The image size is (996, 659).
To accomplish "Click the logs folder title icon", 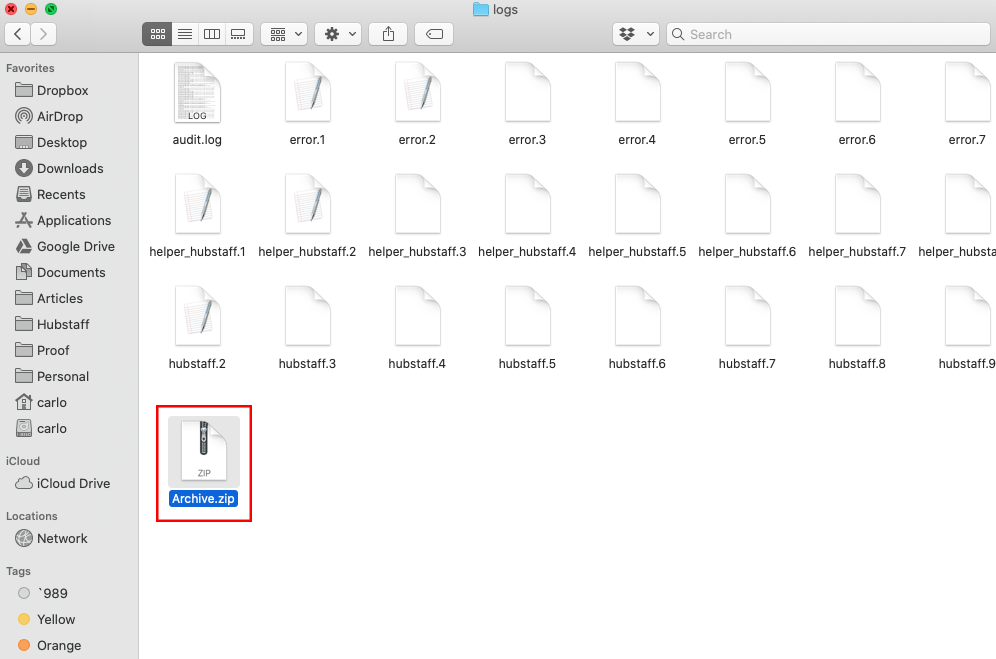I will pyautogui.click(x=481, y=10).
